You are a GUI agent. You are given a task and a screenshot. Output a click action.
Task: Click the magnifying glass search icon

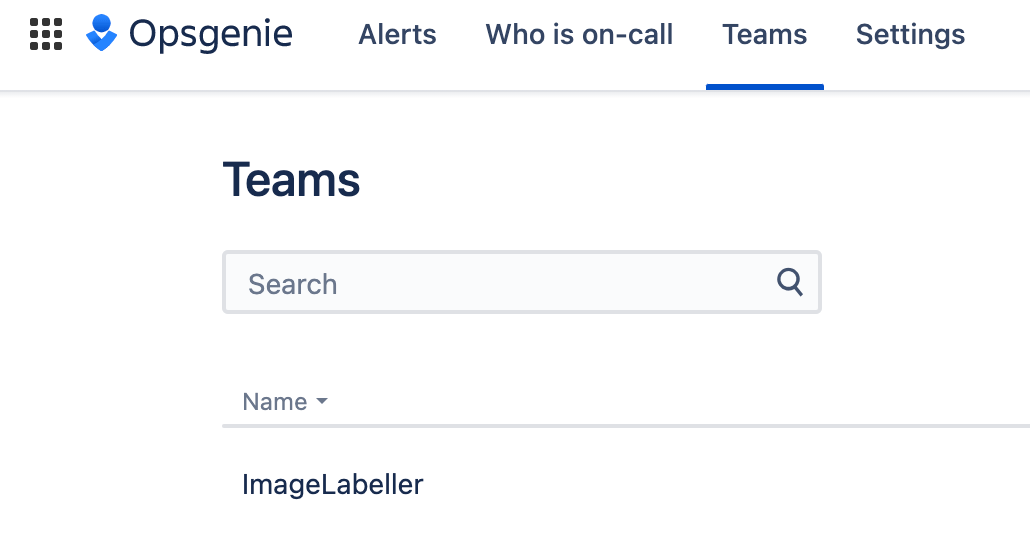[790, 283]
